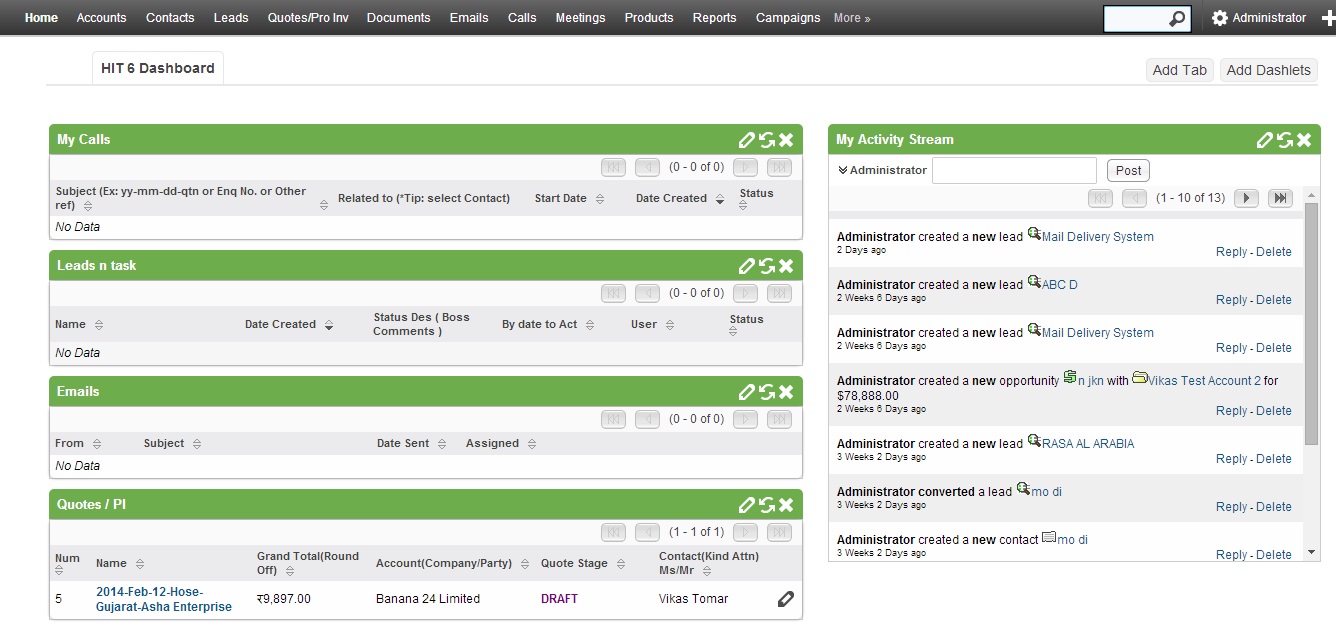
Task: Click the Banana 24 Limited account cell
Action: (428, 599)
